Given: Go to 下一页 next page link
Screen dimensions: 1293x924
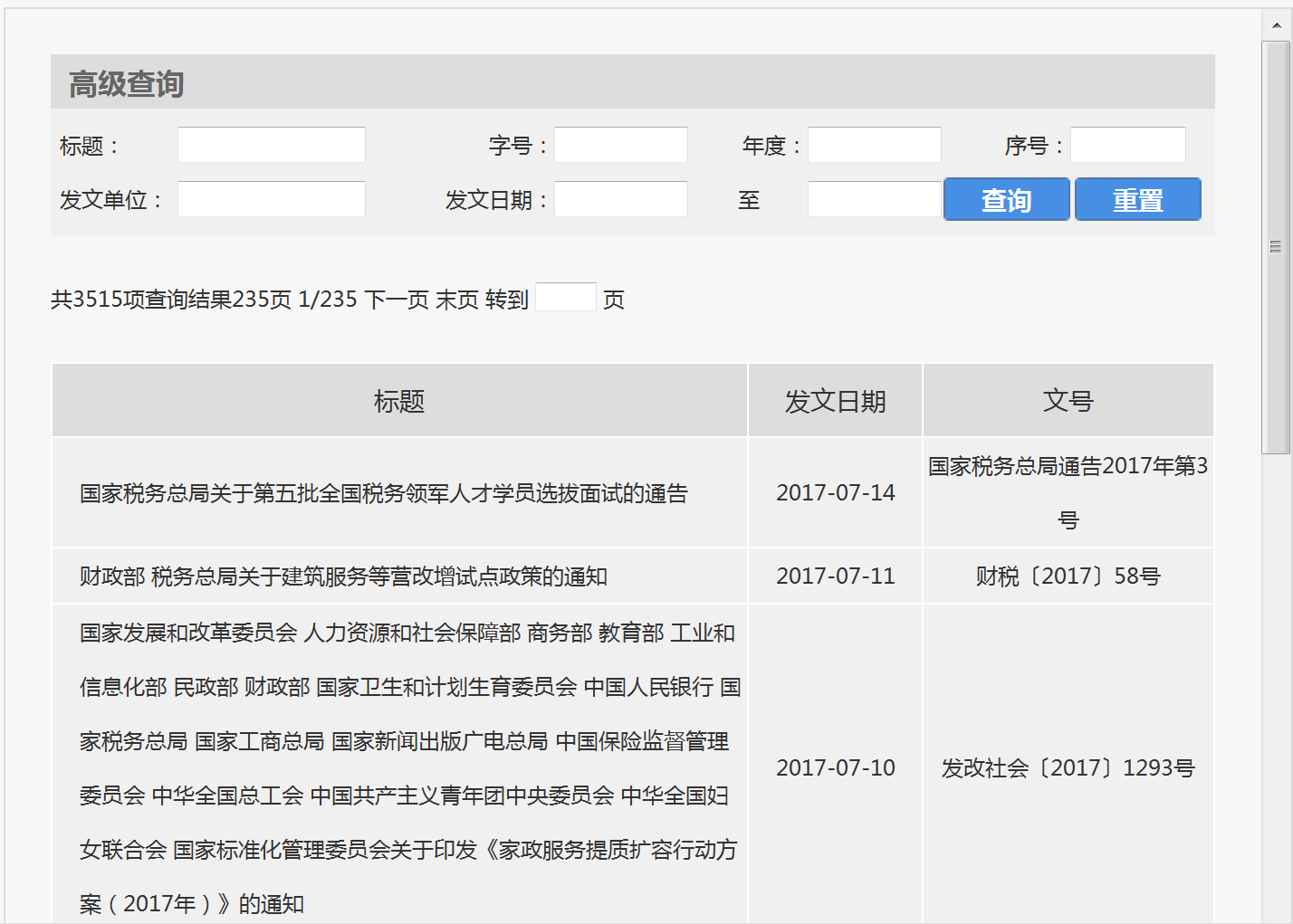Looking at the screenshot, I should coord(397,300).
